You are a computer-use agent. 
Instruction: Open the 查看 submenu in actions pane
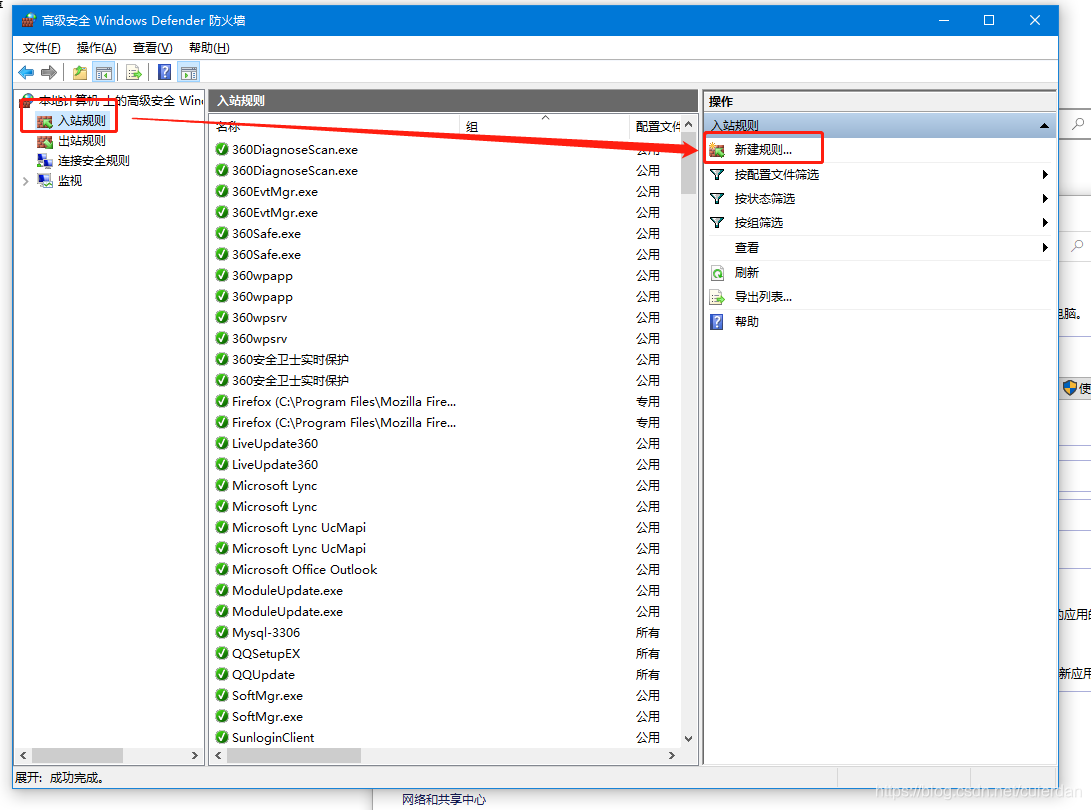(x=747, y=248)
